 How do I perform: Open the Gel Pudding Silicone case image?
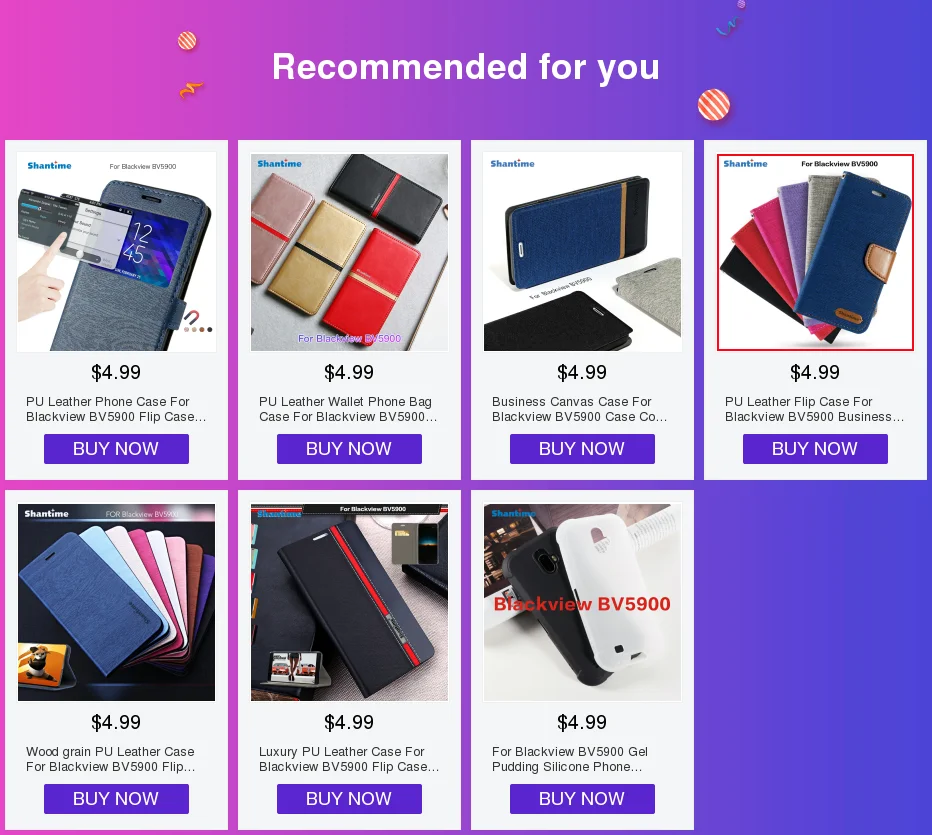click(x=582, y=602)
